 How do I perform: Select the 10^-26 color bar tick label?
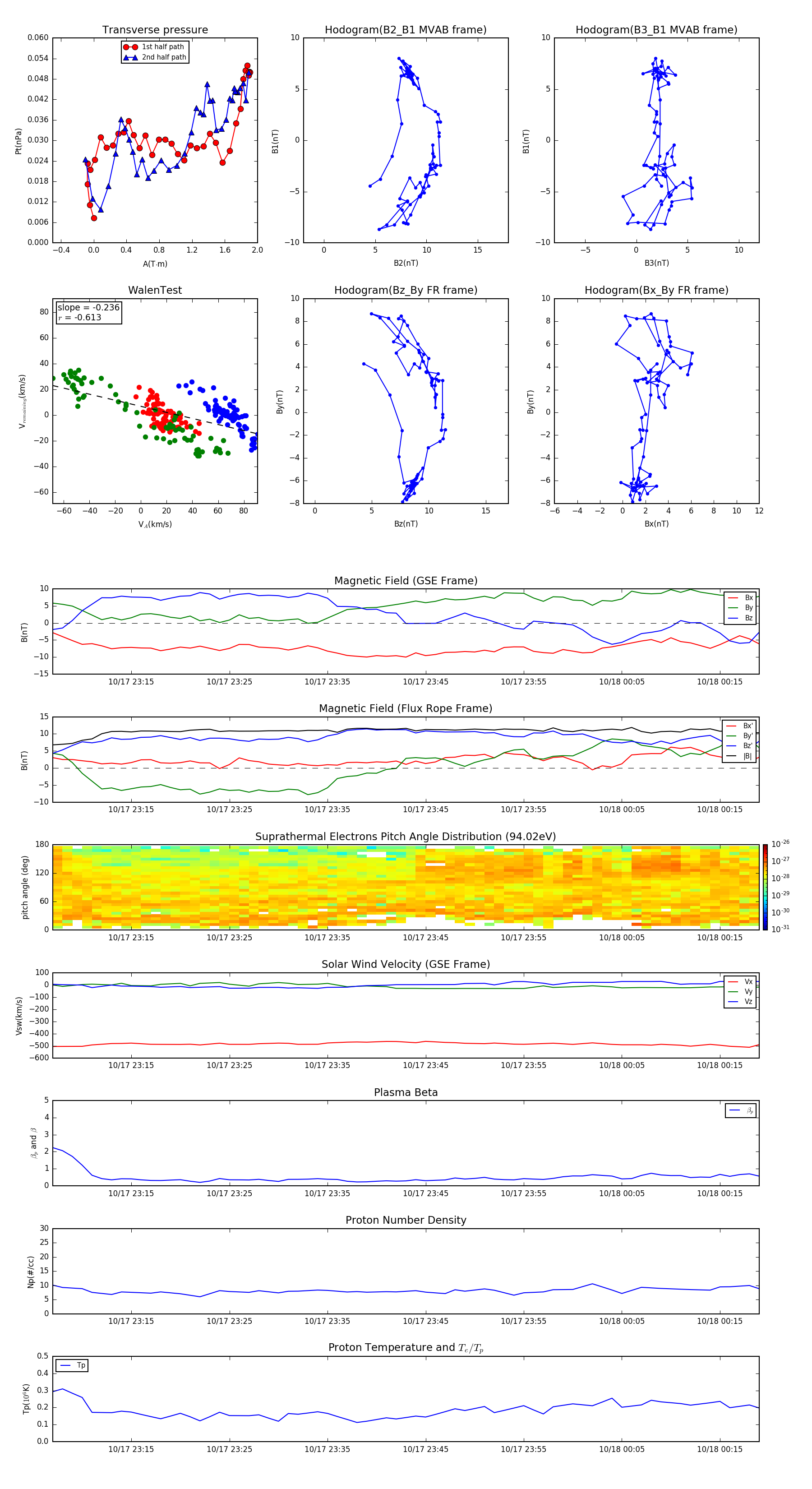coord(780,844)
